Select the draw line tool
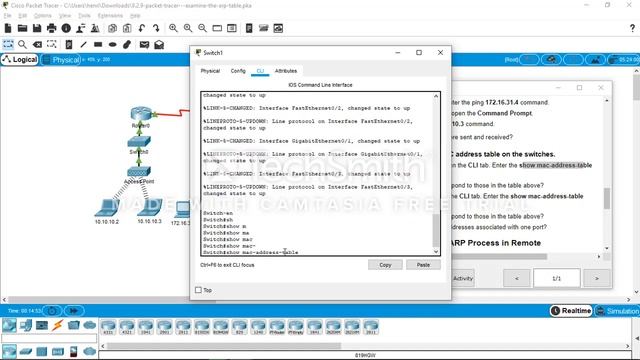Screen dimensions: 640x360 tap(83, 44)
